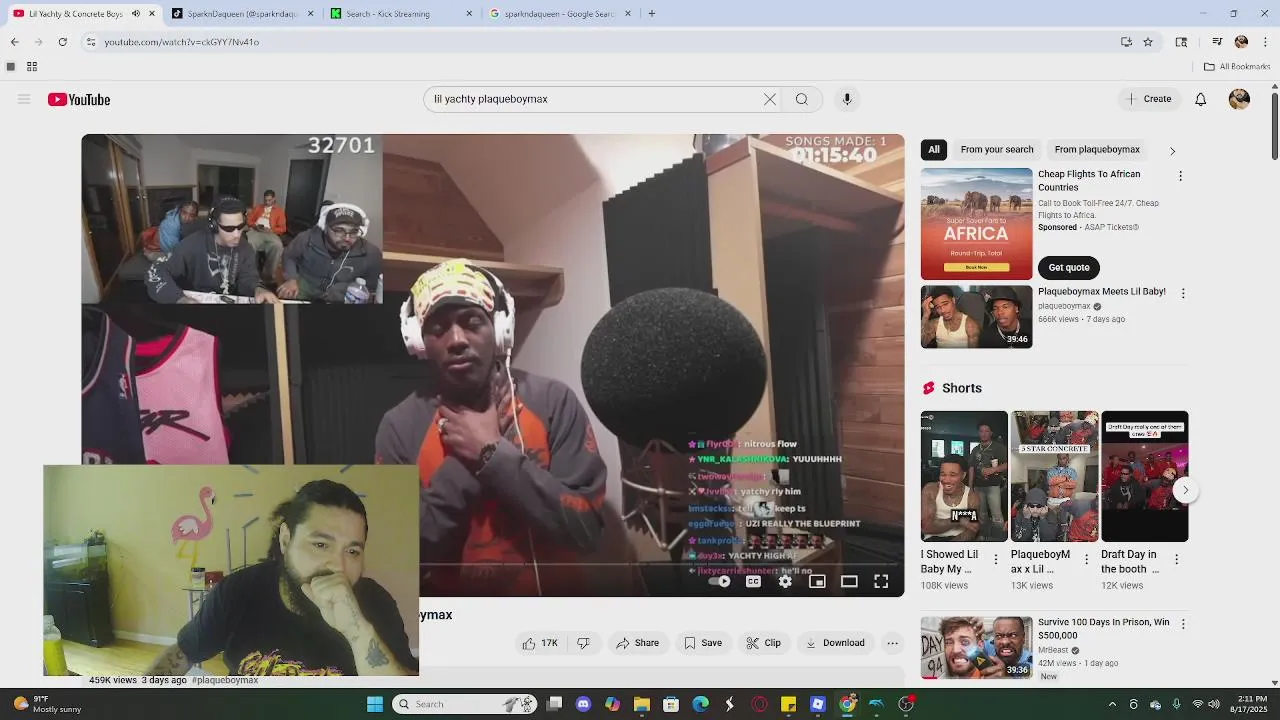
Task: Bookmark this page with the star
Action: tap(1148, 41)
